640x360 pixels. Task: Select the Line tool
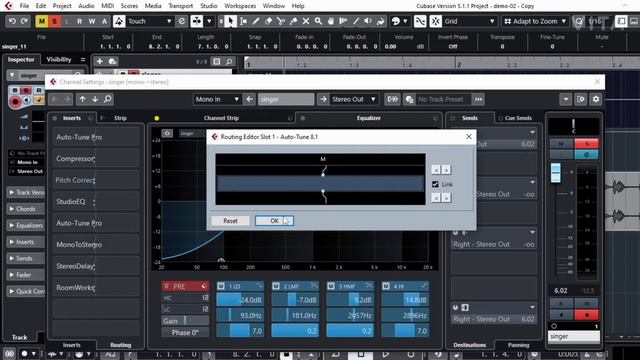click(x=356, y=21)
